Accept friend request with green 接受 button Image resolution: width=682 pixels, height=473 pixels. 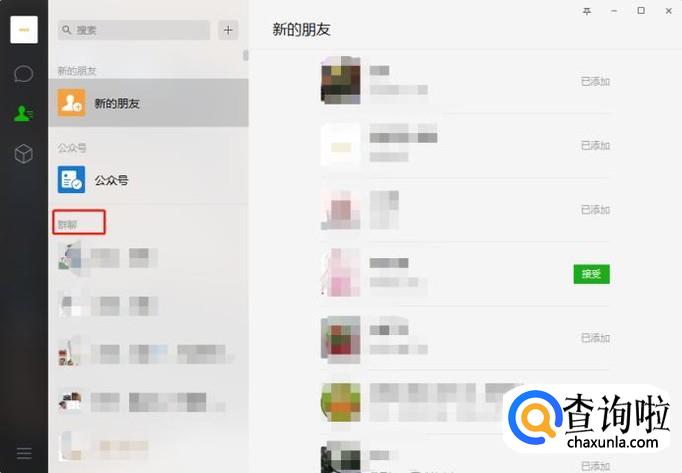pos(592,274)
